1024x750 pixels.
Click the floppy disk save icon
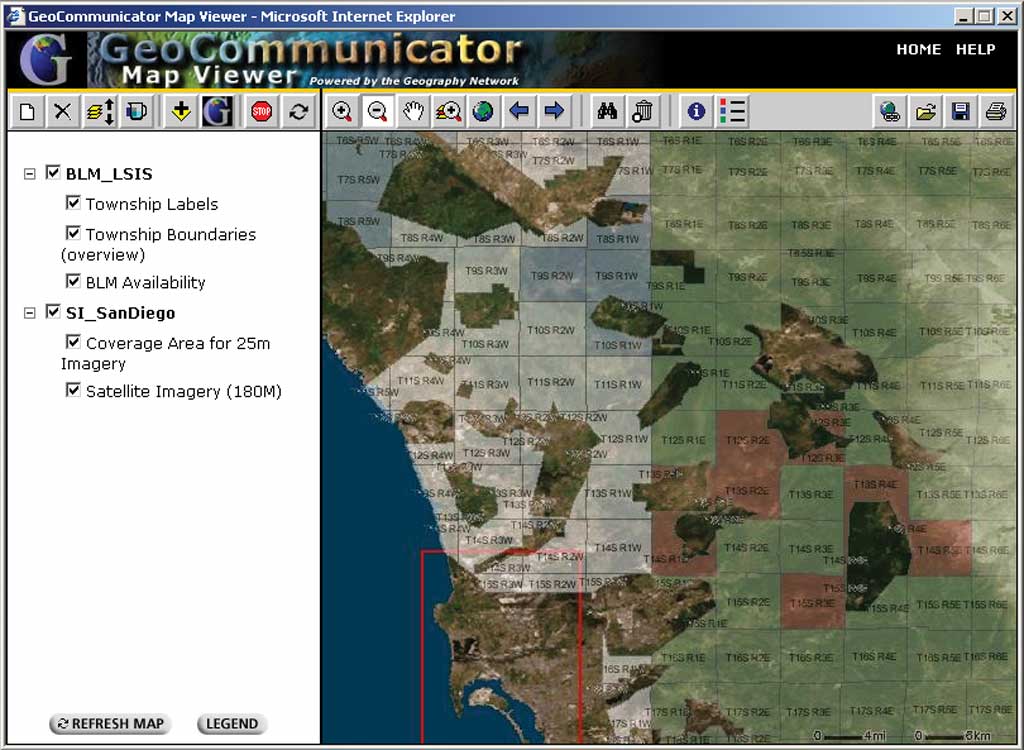(x=960, y=112)
